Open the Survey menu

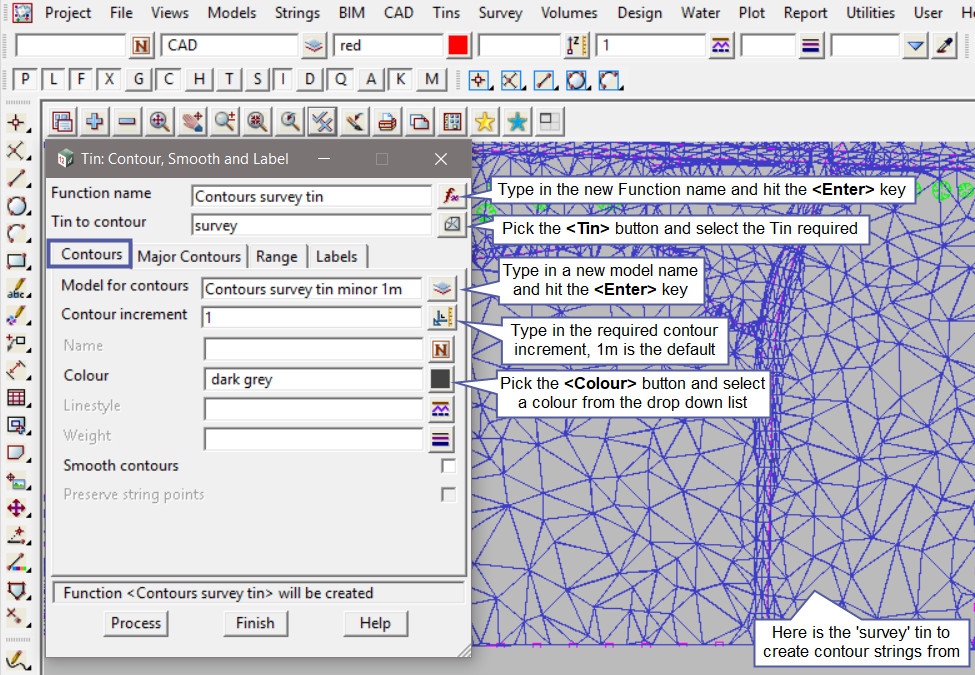pos(500,13)
